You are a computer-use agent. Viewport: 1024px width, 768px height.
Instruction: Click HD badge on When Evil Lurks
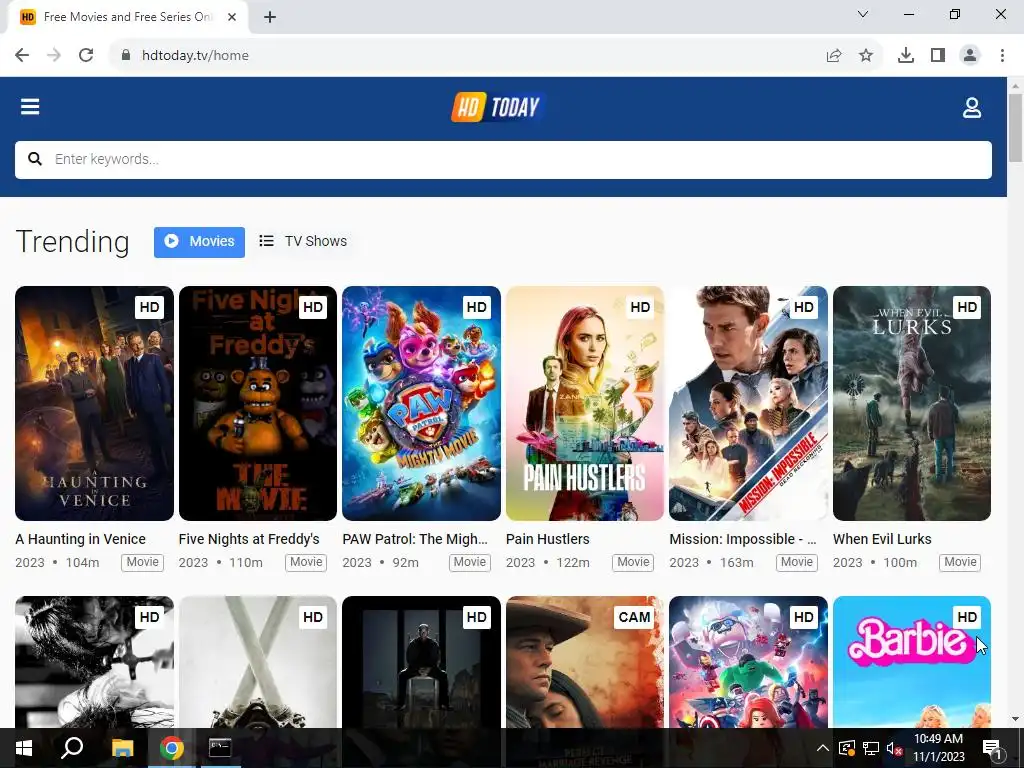(967, 307)
